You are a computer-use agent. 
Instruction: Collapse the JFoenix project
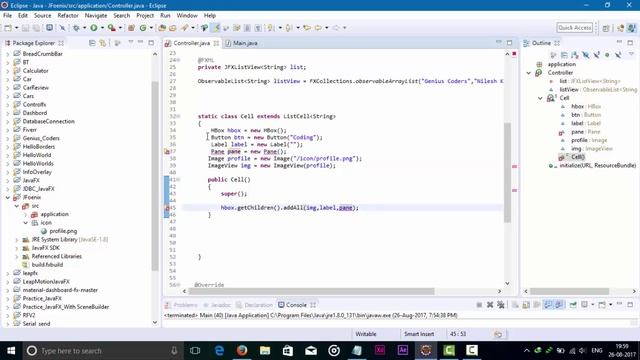pos(8,197)
